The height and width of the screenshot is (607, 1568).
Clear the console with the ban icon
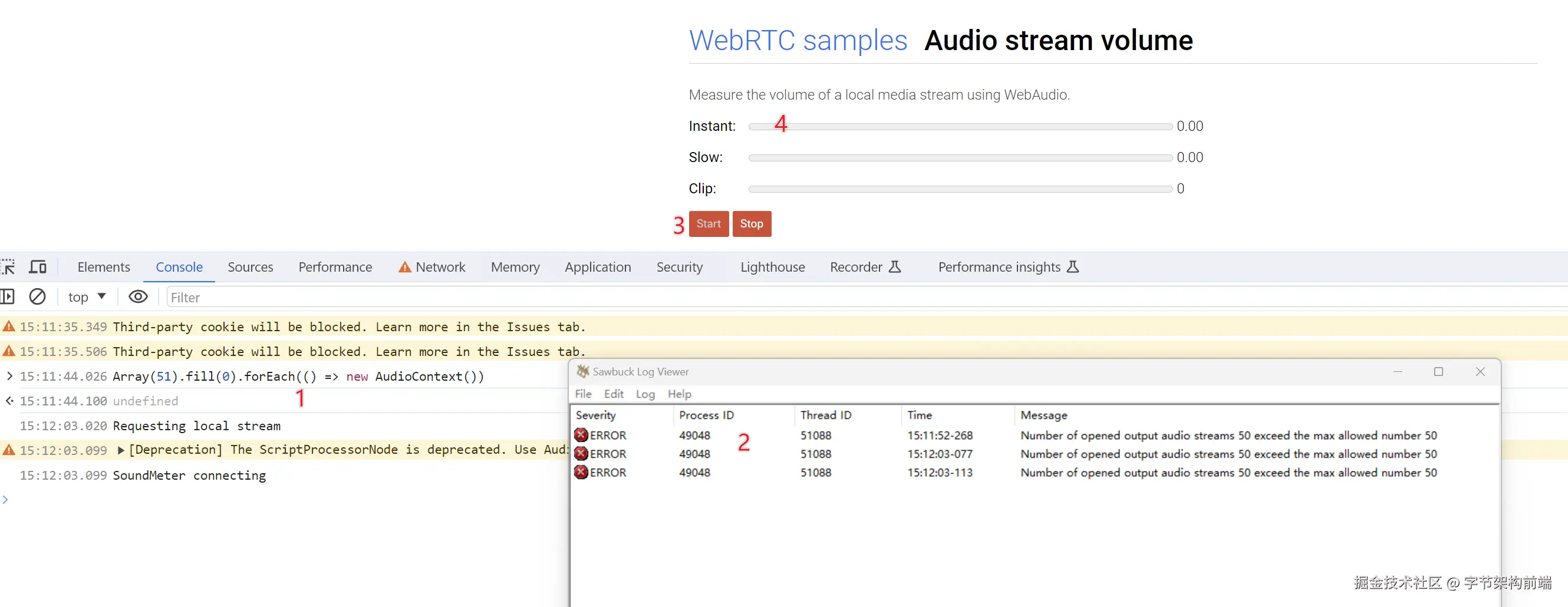pos(37,296)
